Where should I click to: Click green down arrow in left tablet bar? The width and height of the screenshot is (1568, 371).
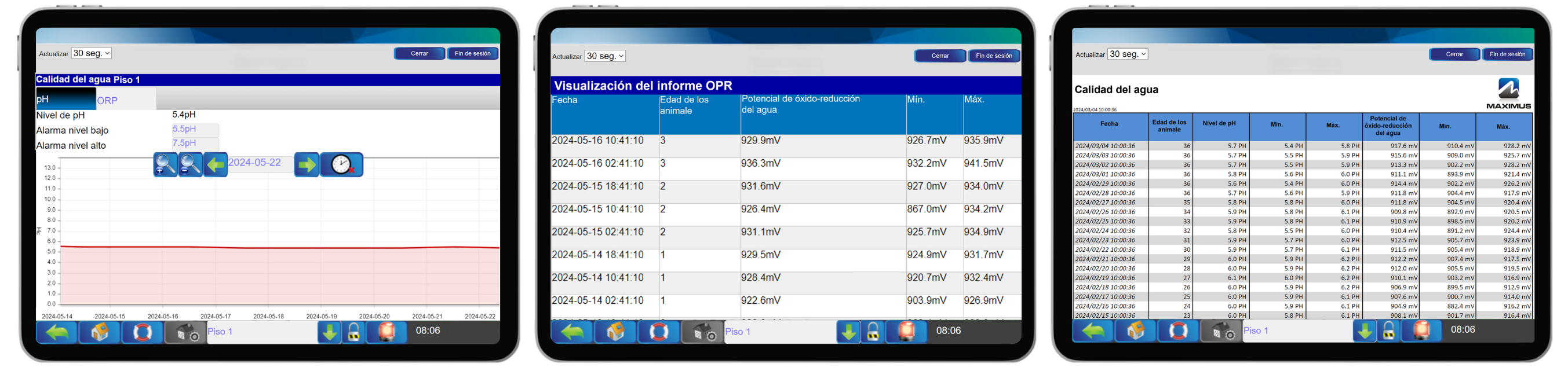tap(329, 332)
